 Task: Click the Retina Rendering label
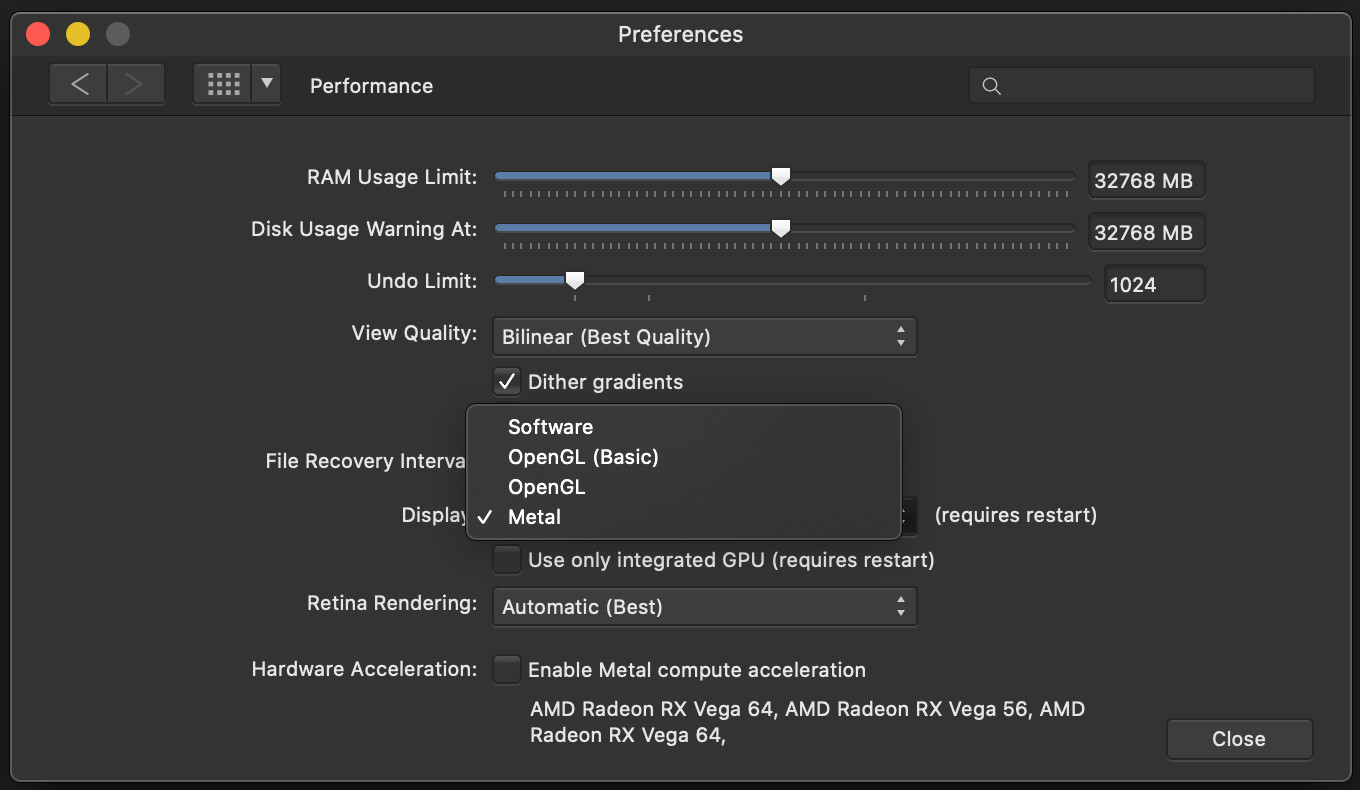coord(392,603)
